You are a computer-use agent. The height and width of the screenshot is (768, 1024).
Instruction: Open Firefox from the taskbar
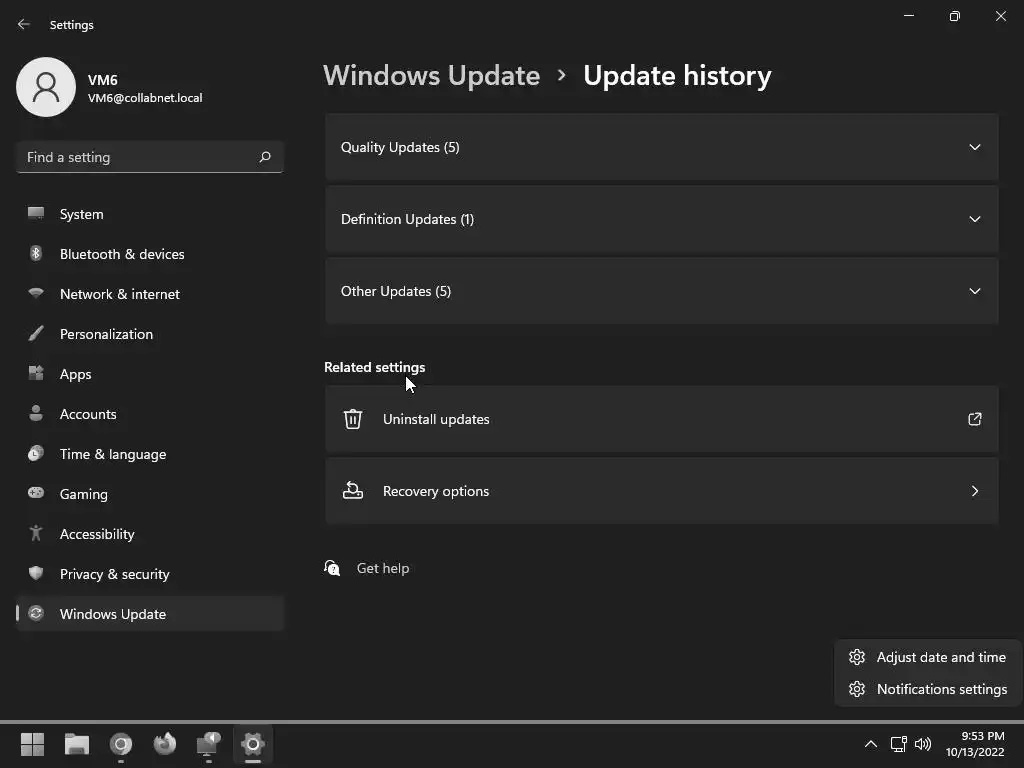click(x=165, y=744)
